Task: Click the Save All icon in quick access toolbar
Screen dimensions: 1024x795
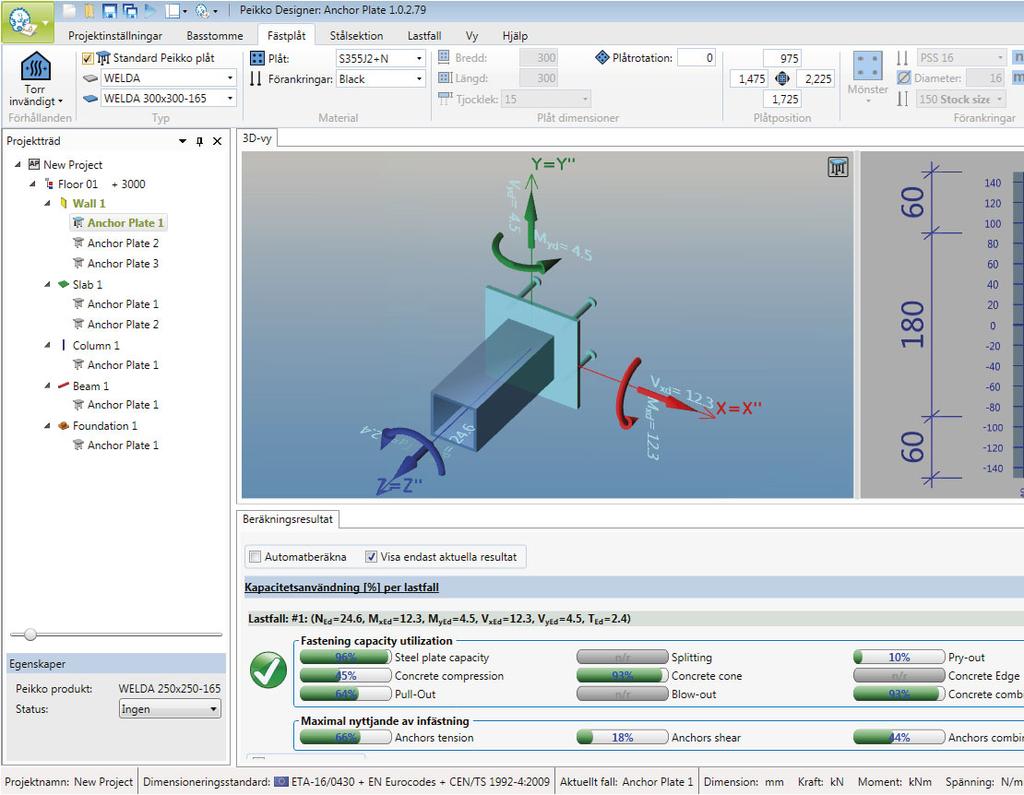Action: pyautogui.click(x=131, y=10)
